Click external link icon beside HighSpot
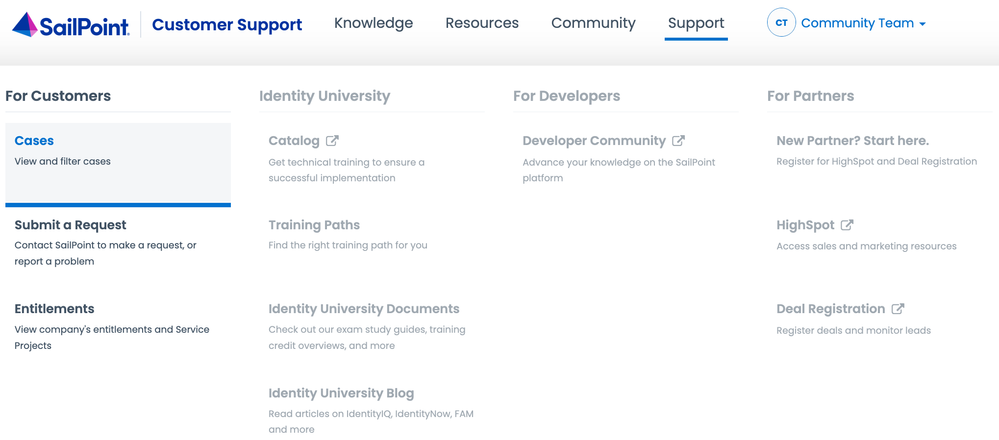 (x=847, y=225)
